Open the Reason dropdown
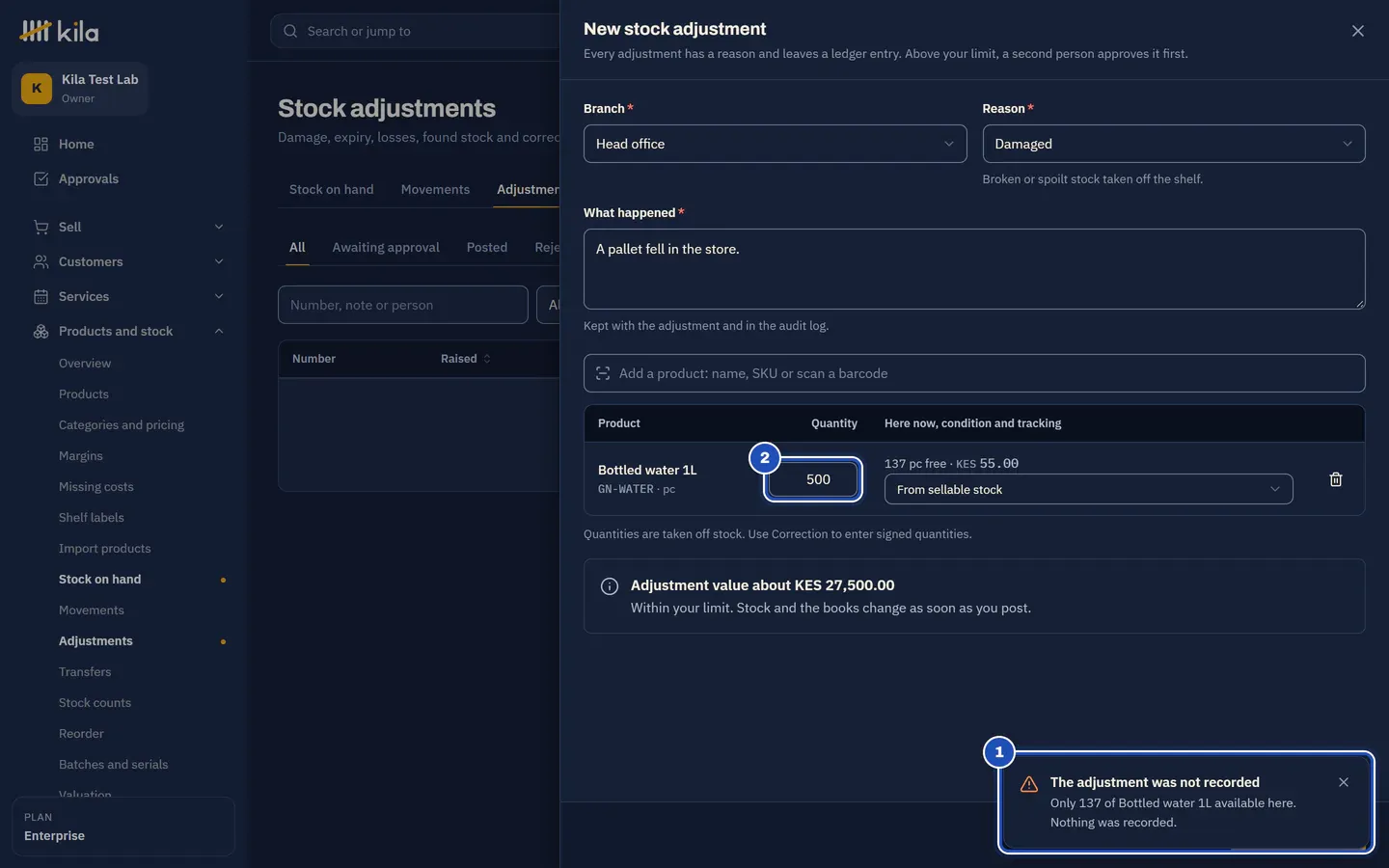The height and width of the screenshot is (868, 1389). coord(1174,144)
